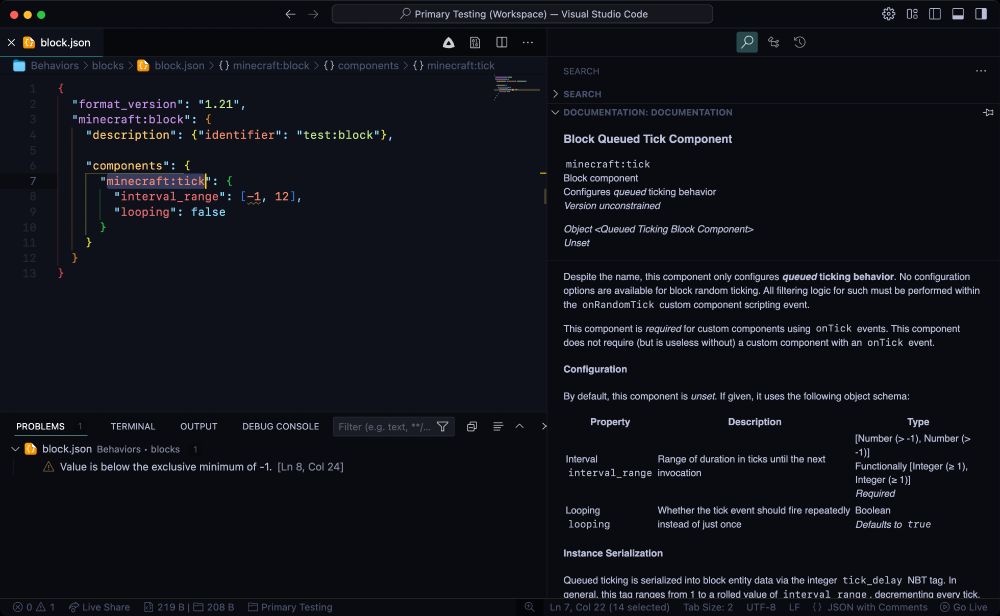Screen dimensions: 1000x616
Task: Click the 208 B folder size status
Action: pos(214,607)
